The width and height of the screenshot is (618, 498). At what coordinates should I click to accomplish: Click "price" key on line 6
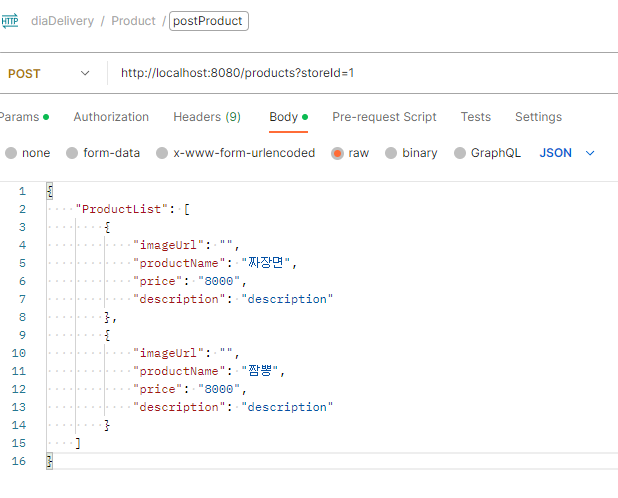157,281
